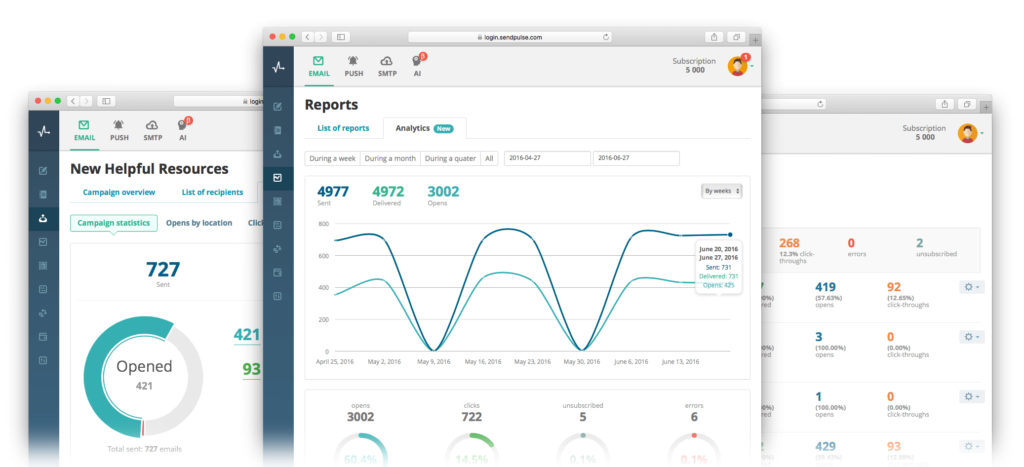Click login.sendpulse.com address bar
Screen dimensions: 1024x467
coord(509,37)
